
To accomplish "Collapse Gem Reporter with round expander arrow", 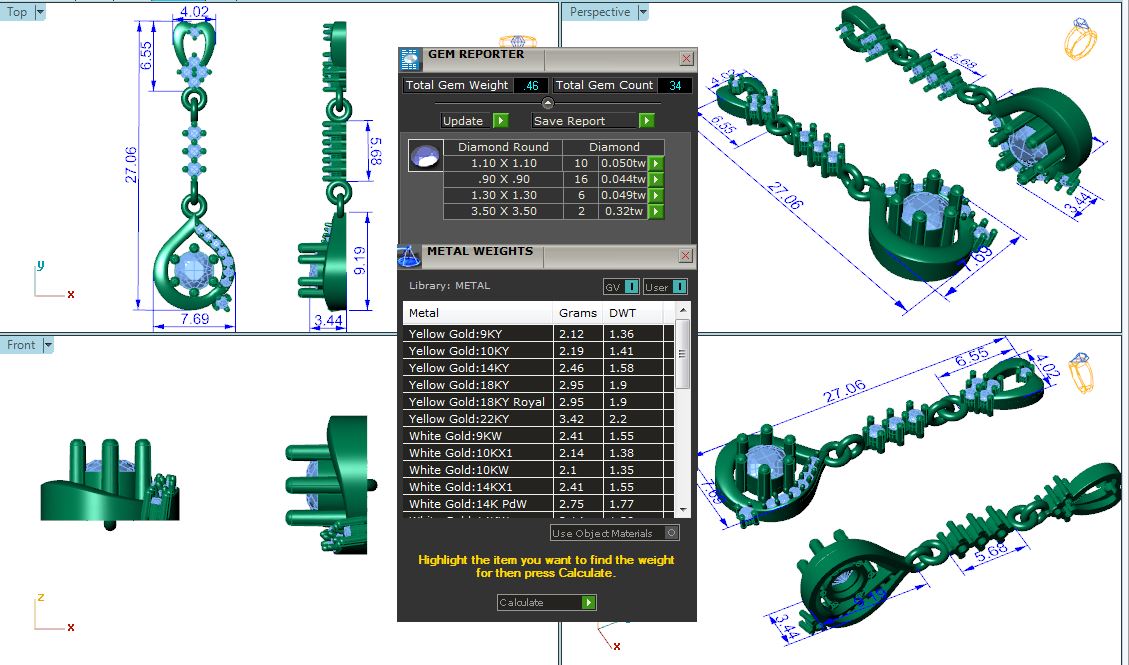I will tap(547, 103).
